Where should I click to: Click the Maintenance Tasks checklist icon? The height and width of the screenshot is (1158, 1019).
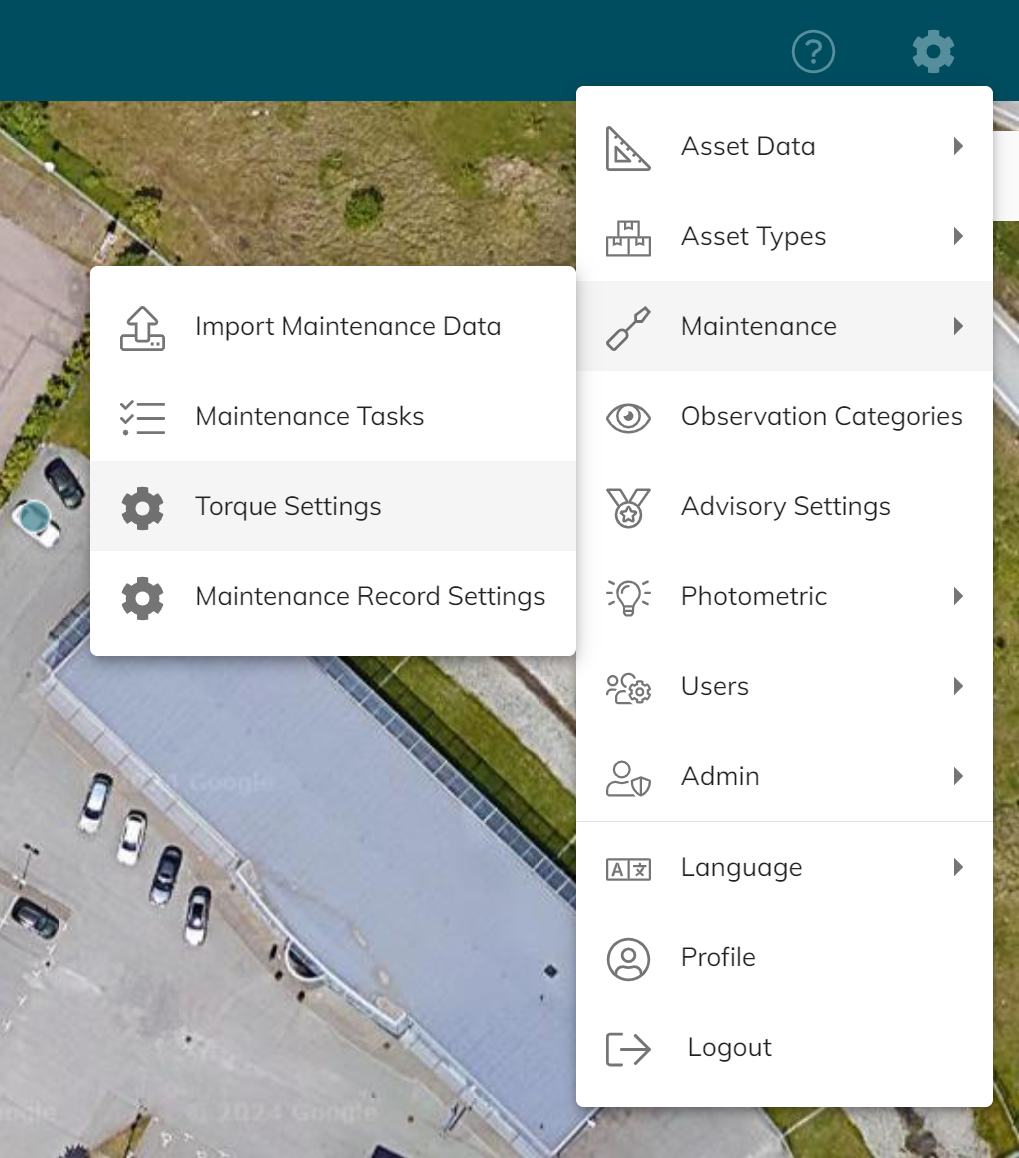coord(142,417)
